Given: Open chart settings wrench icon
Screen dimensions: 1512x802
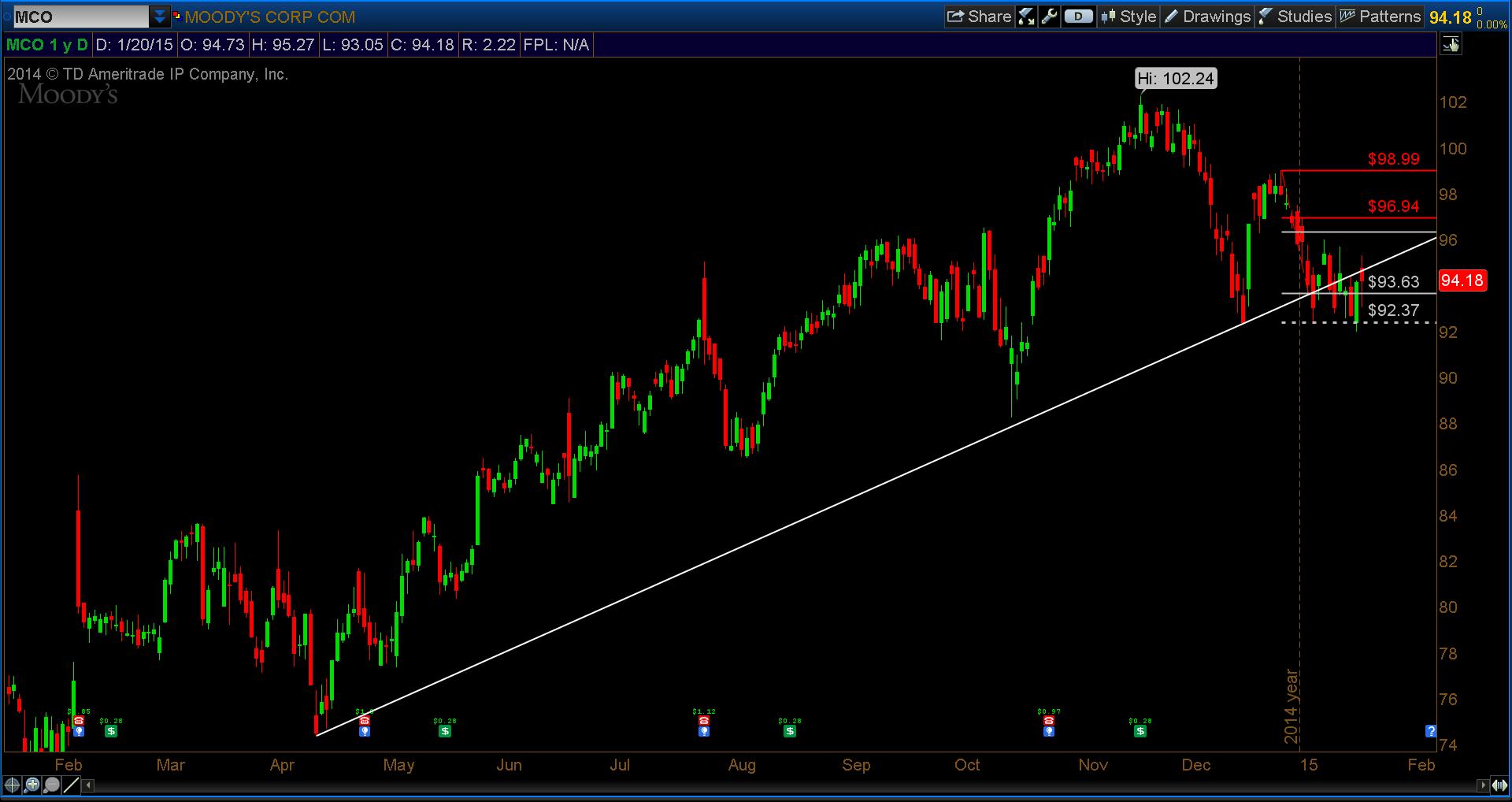Looking at the screenshot, I should 1049,17.
